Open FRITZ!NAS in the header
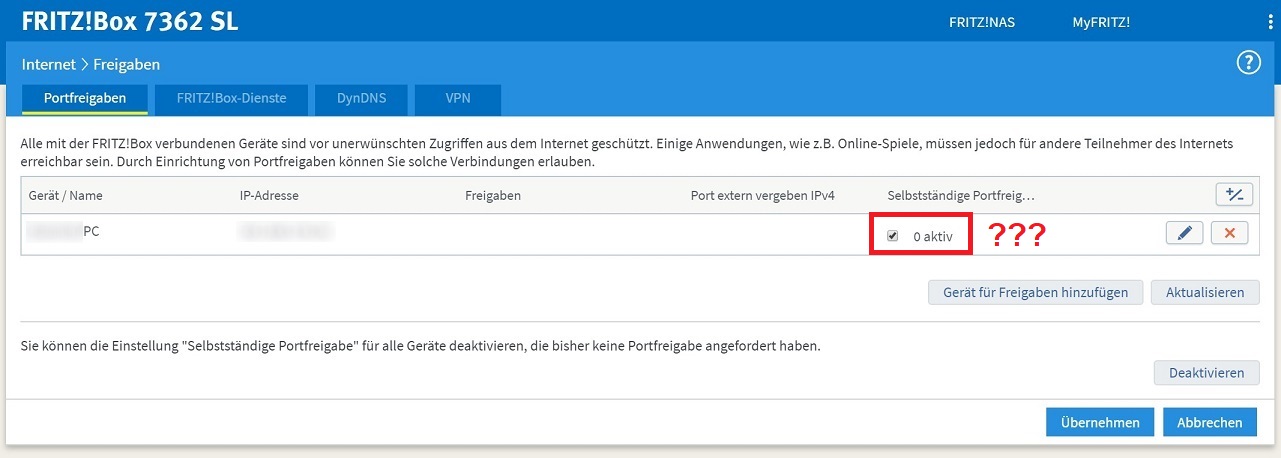The width and height of the screenshot is (1281, 458). [x=982, y=22]
